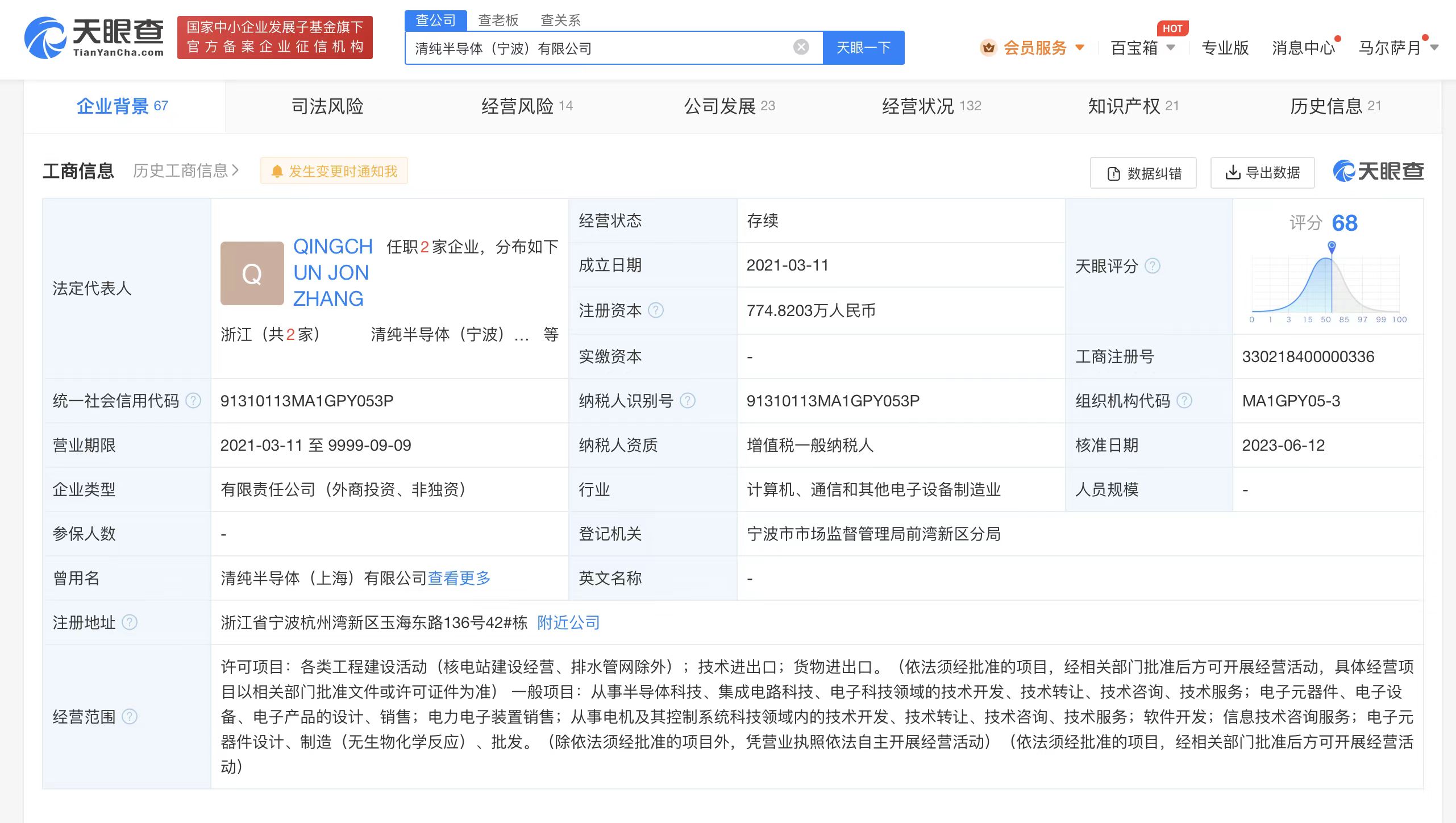This screenshot has height=823, width=1456.
Task: Click help icon next to 天眼评分
Action: 1153,266
